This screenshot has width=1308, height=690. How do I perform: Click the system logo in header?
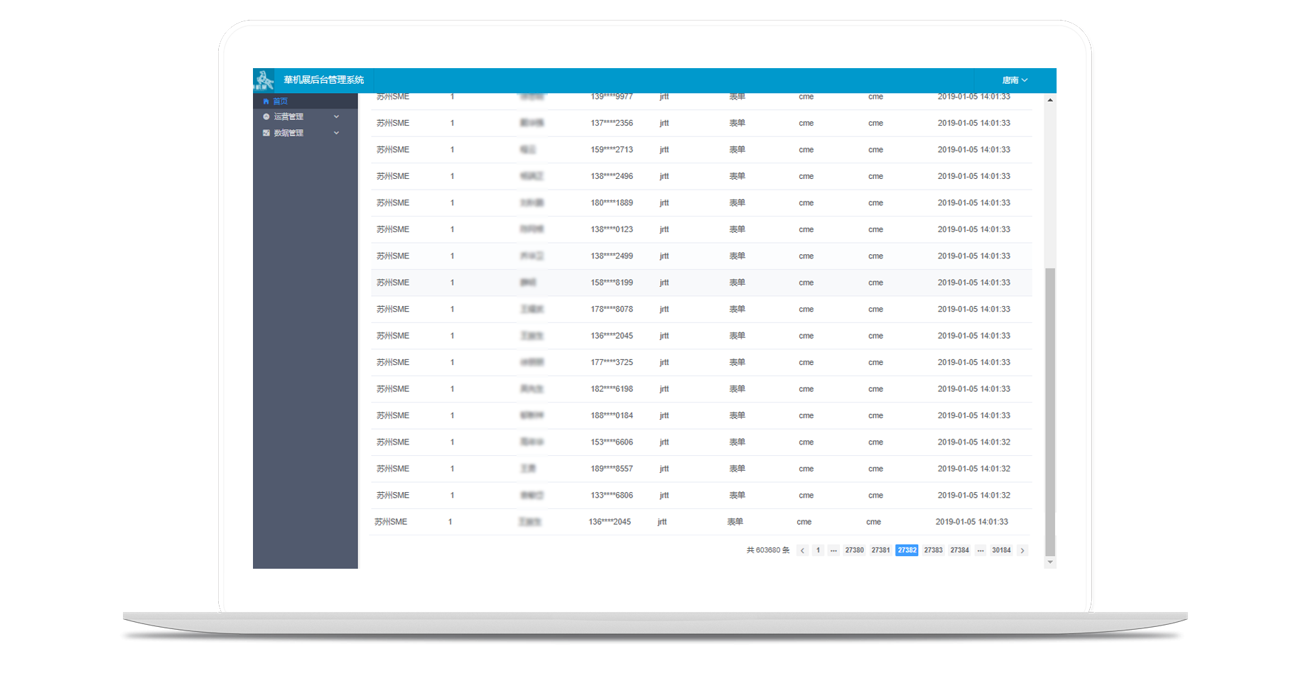264,80
